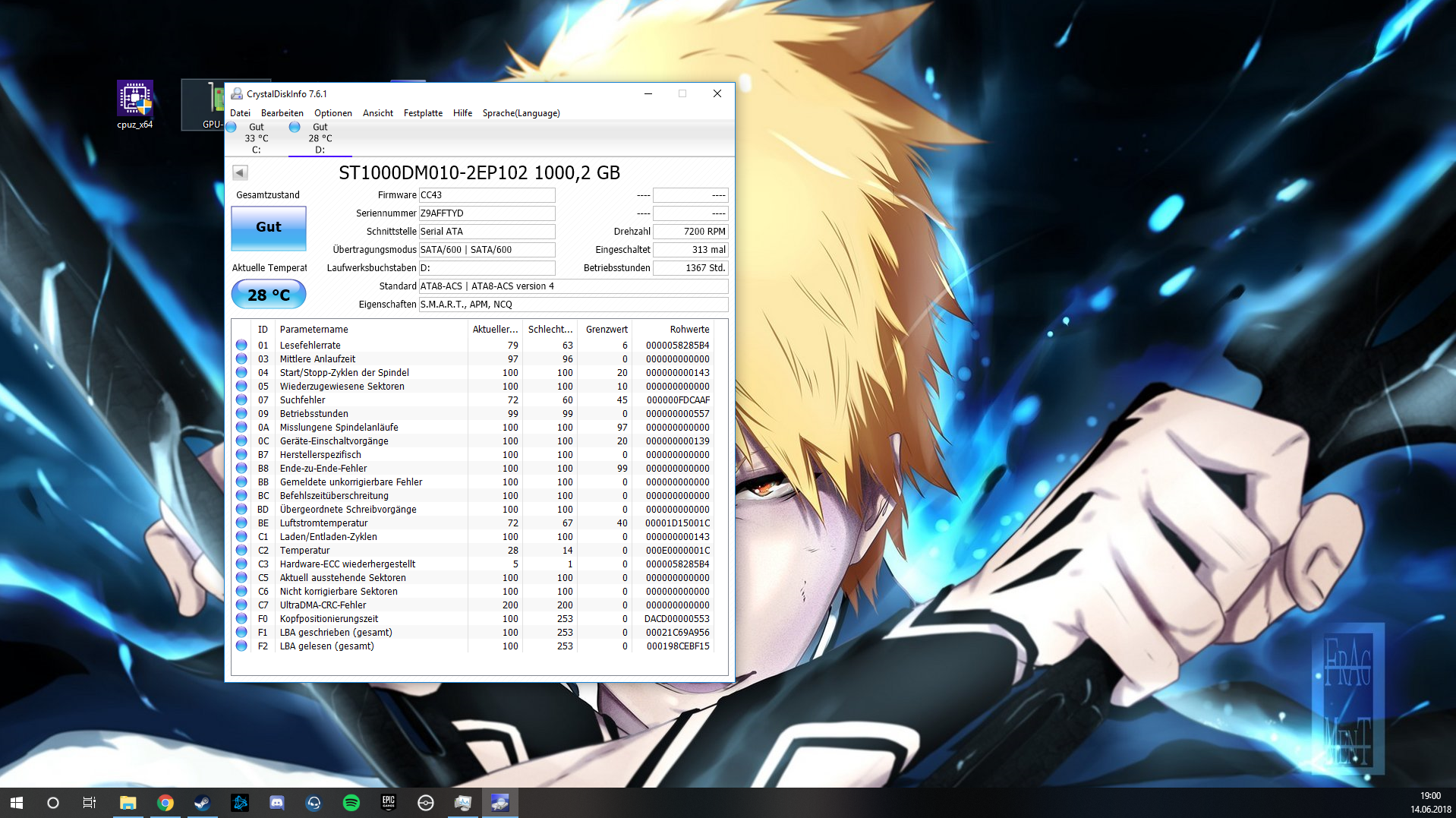Click the Eingeschaltet field showing 313 mal
The width and height of the screenshot is (1456, 818).
pyautogui.click(x=690, y=250)
